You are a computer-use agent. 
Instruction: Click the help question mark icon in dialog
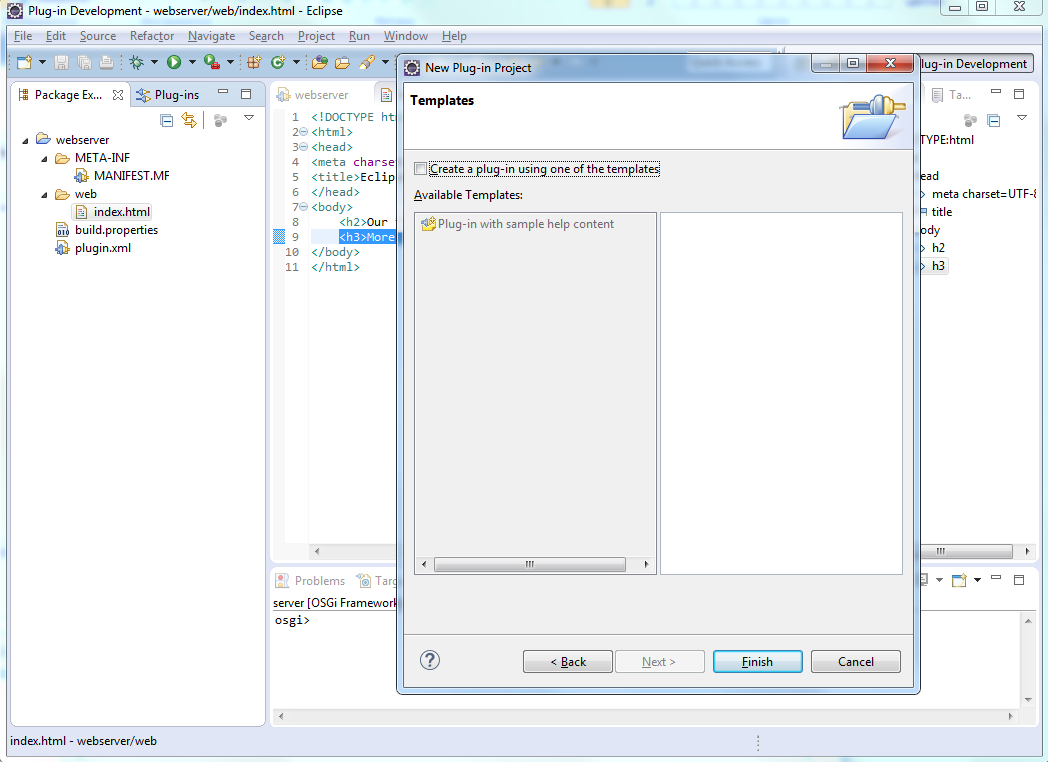pyautogui.click(x=430, y=660)
